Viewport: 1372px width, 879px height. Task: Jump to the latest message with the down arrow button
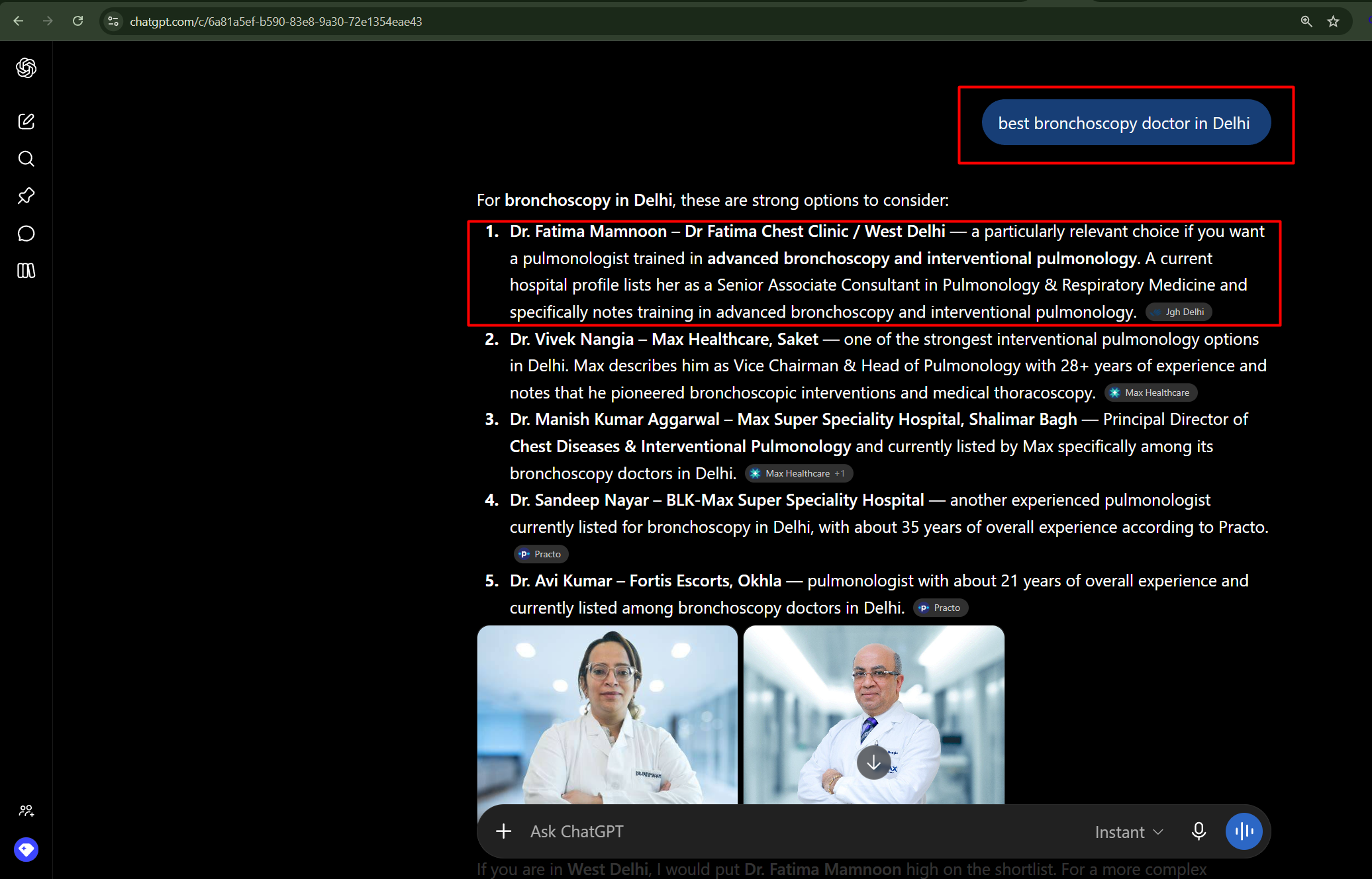(873, 763)
